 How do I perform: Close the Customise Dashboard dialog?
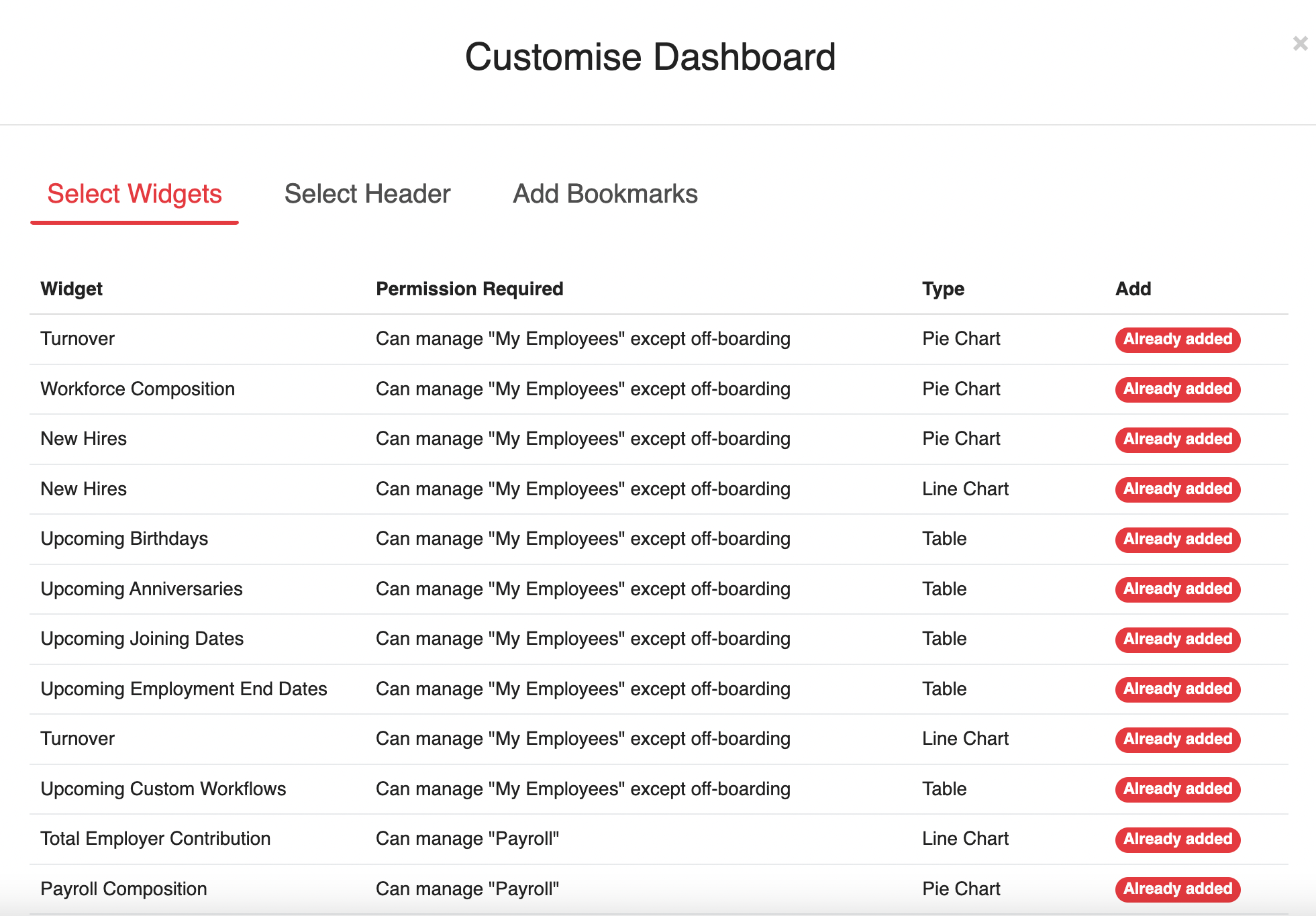coord(1300,44)
